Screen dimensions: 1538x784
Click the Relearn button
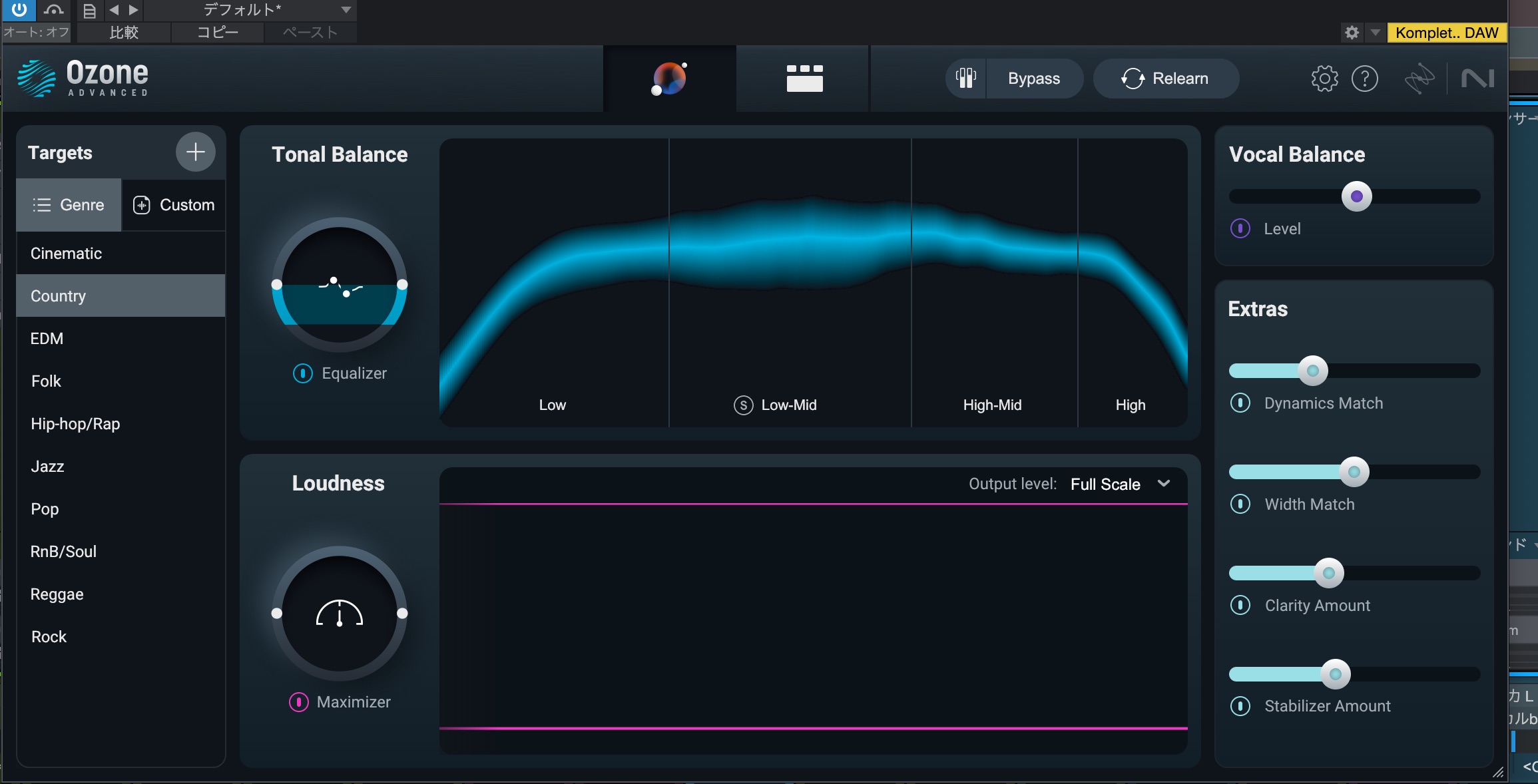click(1166, 79)
